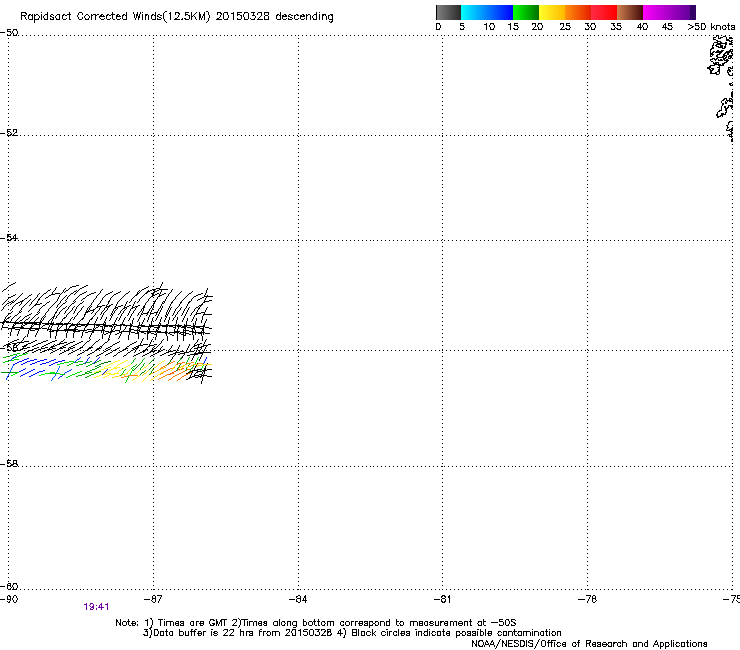Click the -58 latitude axis label

[x=9, y=464]
